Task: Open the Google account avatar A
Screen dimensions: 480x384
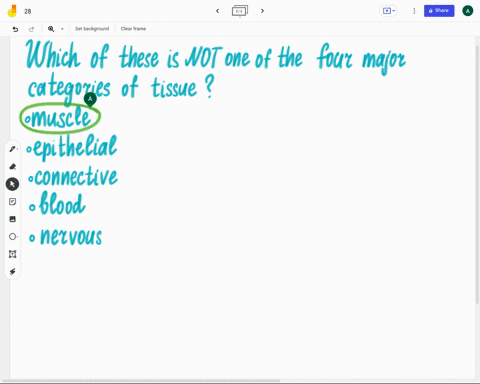Action: point(468,11)
